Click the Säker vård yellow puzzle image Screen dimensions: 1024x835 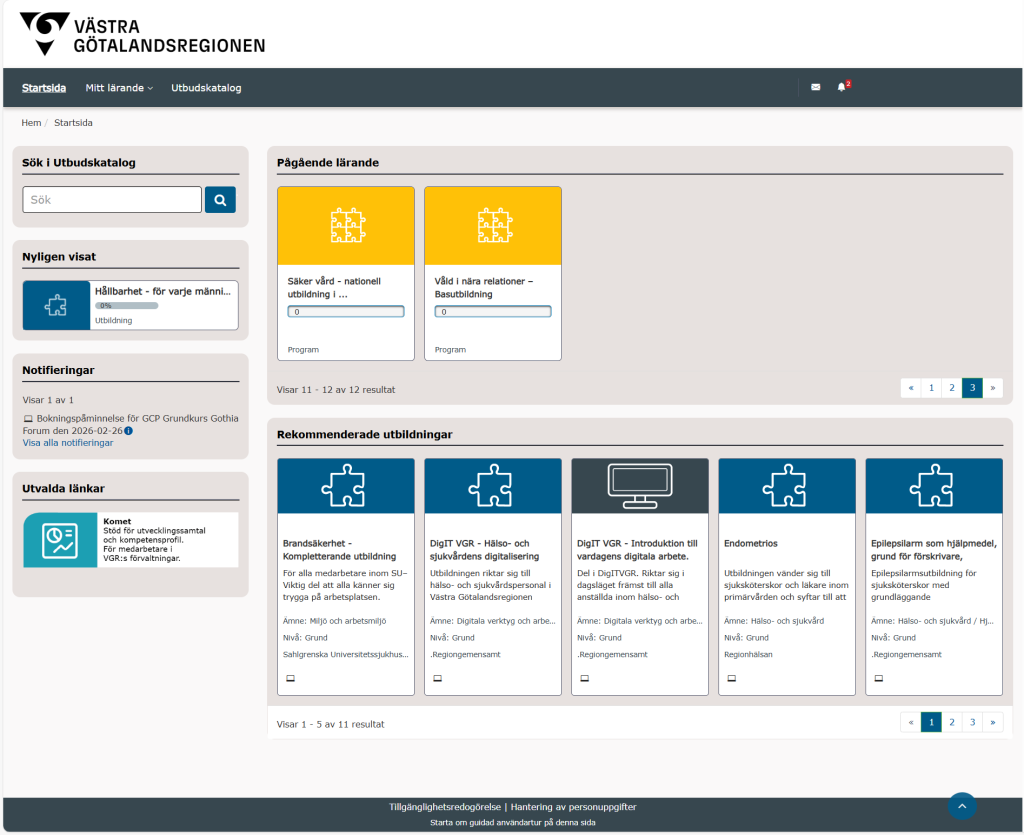pyautogui.click(x=346, y=226)
